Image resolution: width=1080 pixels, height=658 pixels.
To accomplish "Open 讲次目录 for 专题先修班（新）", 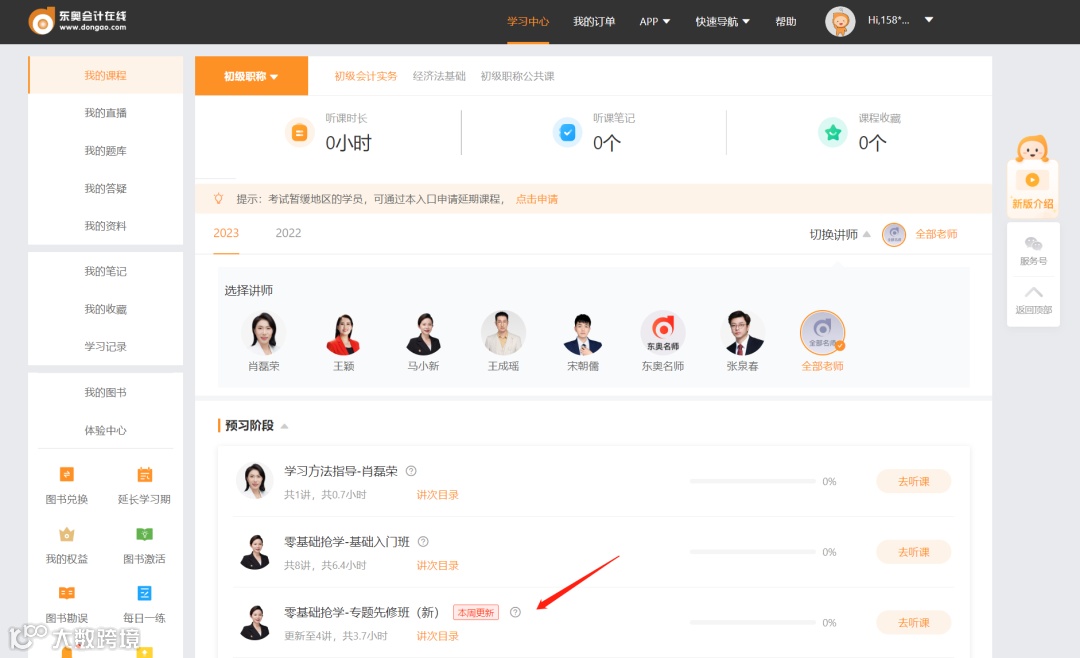I will pyautogui.click(x=437, y=636).
